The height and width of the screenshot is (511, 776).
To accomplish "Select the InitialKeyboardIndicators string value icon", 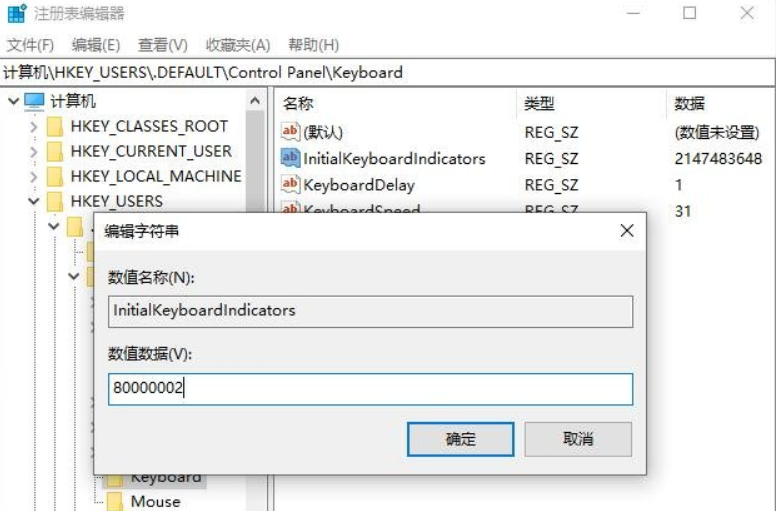I will coord(290,158).
